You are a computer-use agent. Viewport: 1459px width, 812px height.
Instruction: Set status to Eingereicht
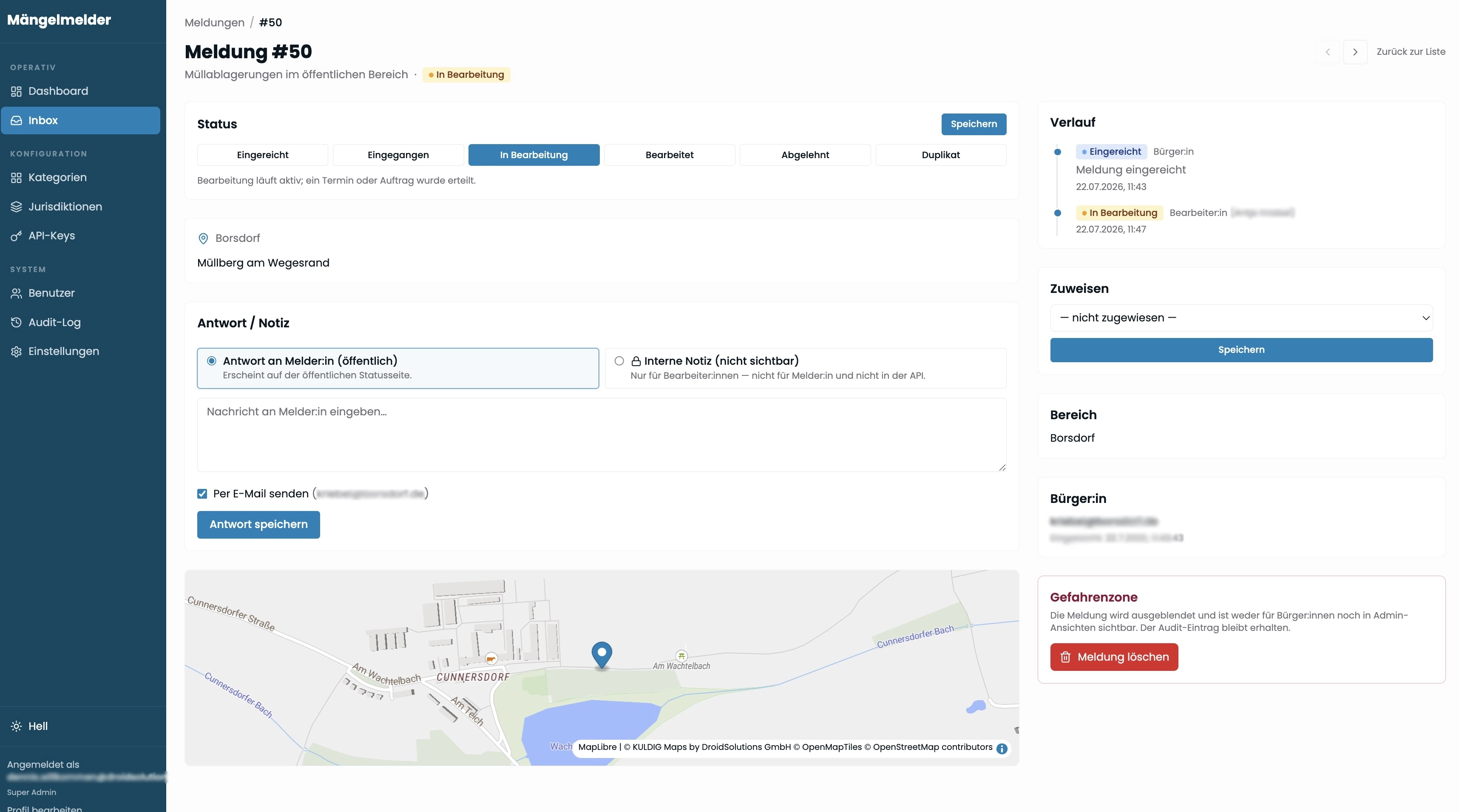click(x=262, y=155)
